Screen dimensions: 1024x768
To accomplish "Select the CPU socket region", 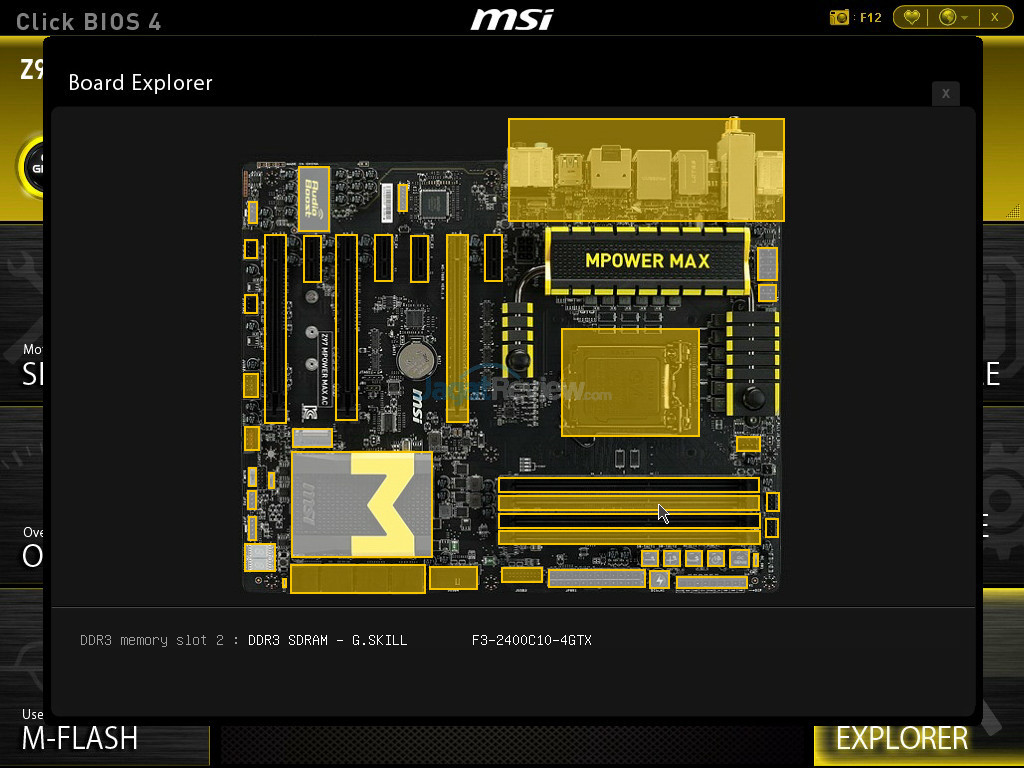I will click(630, 382).
